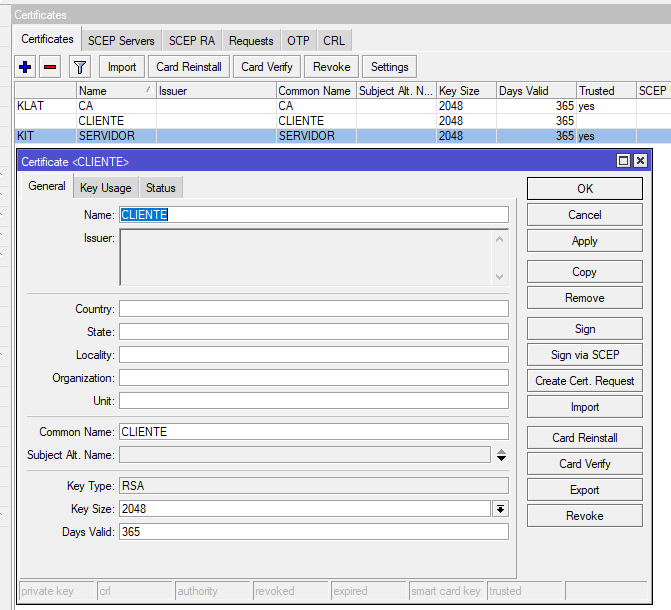
Task: Click the Common Name input field
Action: 314,432
